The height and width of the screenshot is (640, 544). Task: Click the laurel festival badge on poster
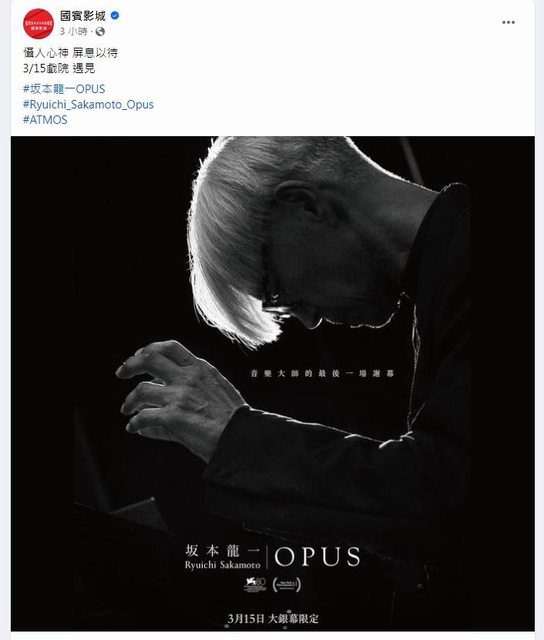(286, 584)
